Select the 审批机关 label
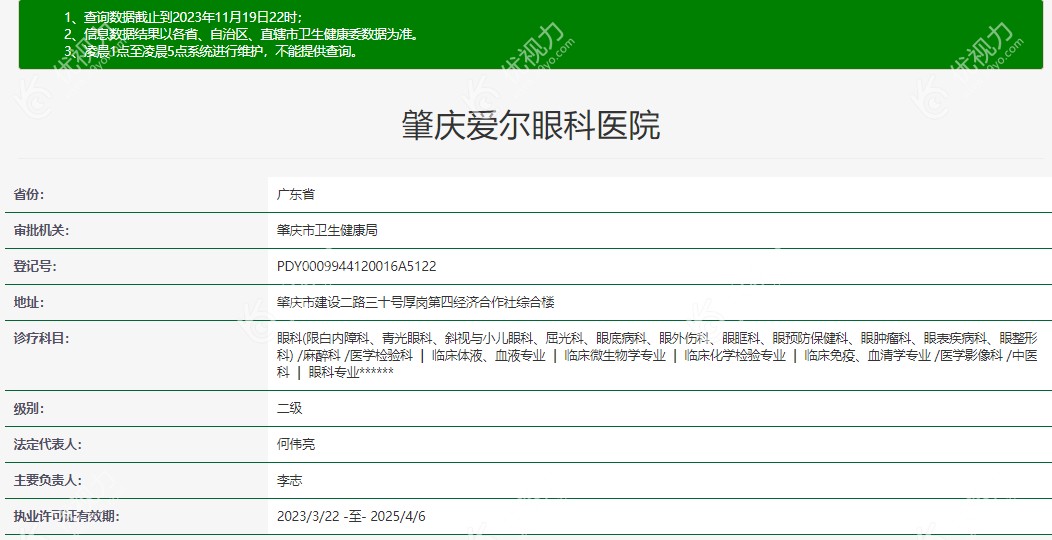The height and width of the screenshot is (540, 1052). pos(42,231)
